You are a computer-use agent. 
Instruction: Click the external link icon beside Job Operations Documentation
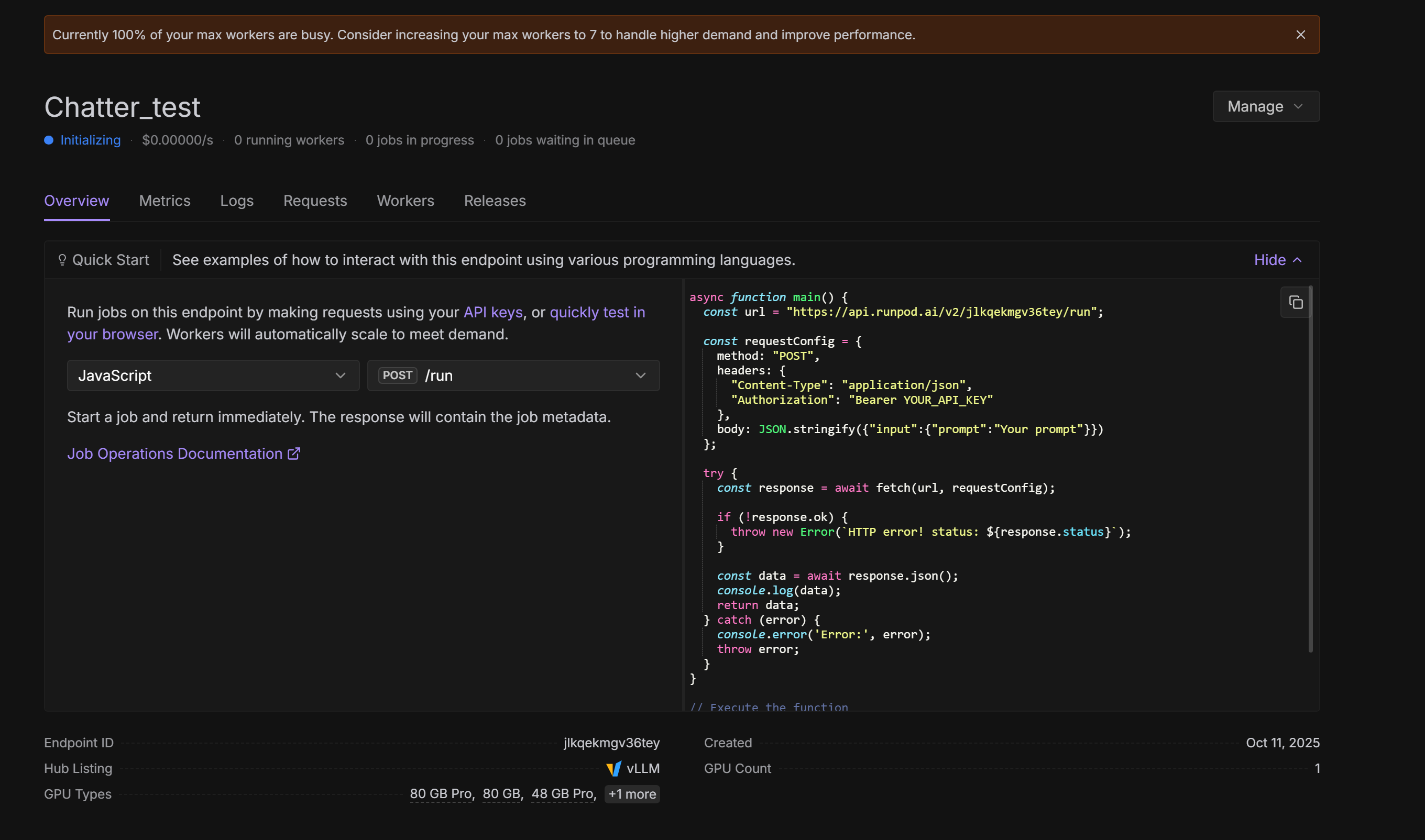(x=294, y=454)
